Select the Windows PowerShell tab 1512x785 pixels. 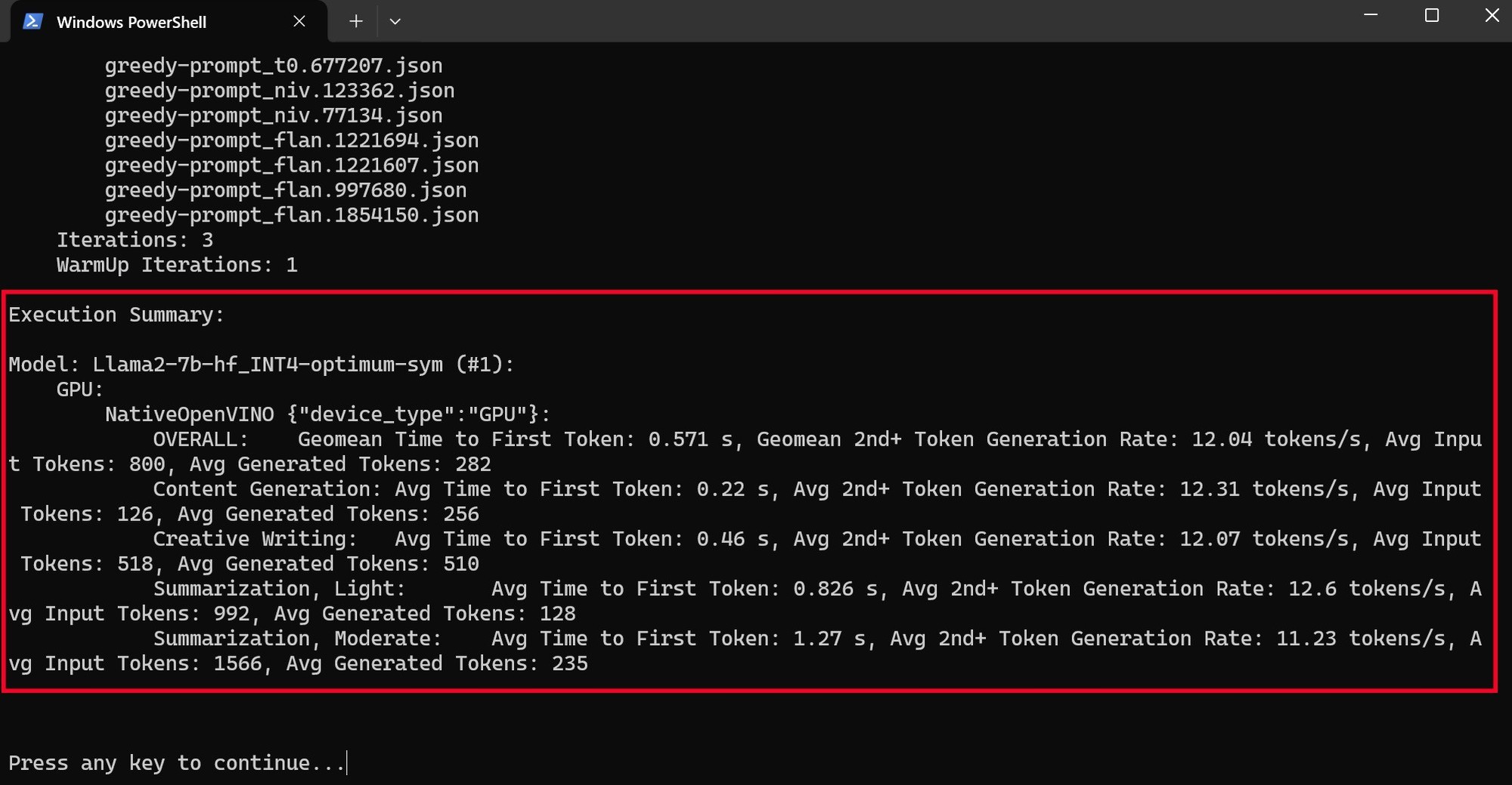(131, 22)
